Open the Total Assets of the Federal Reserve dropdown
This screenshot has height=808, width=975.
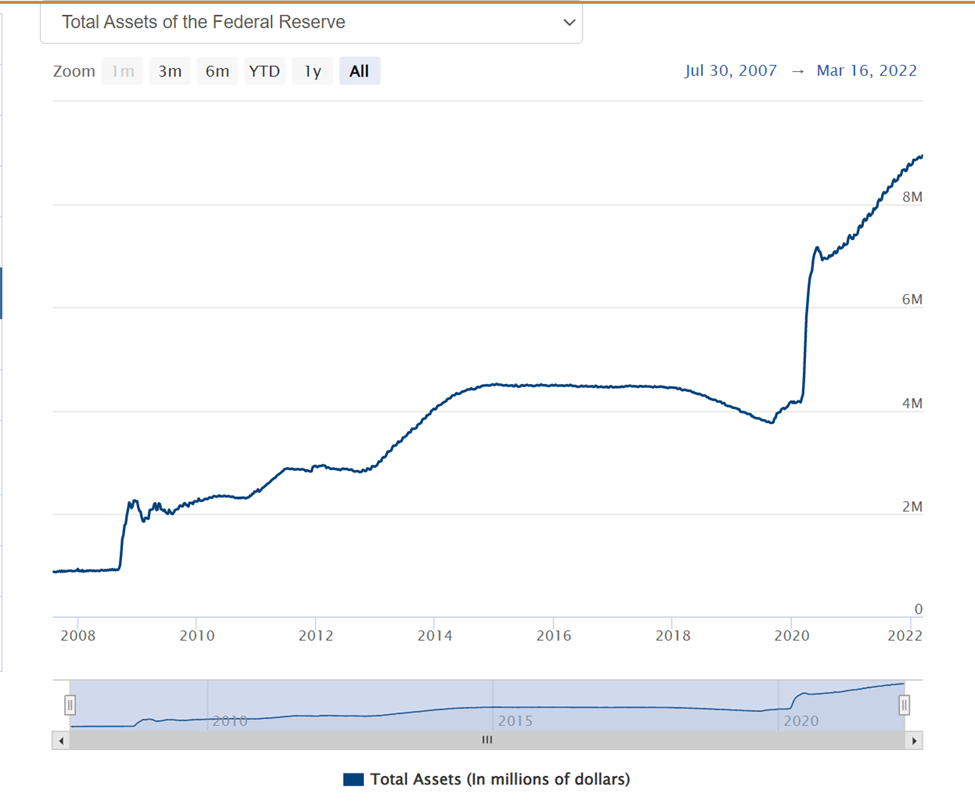click(x=310, y=22)
